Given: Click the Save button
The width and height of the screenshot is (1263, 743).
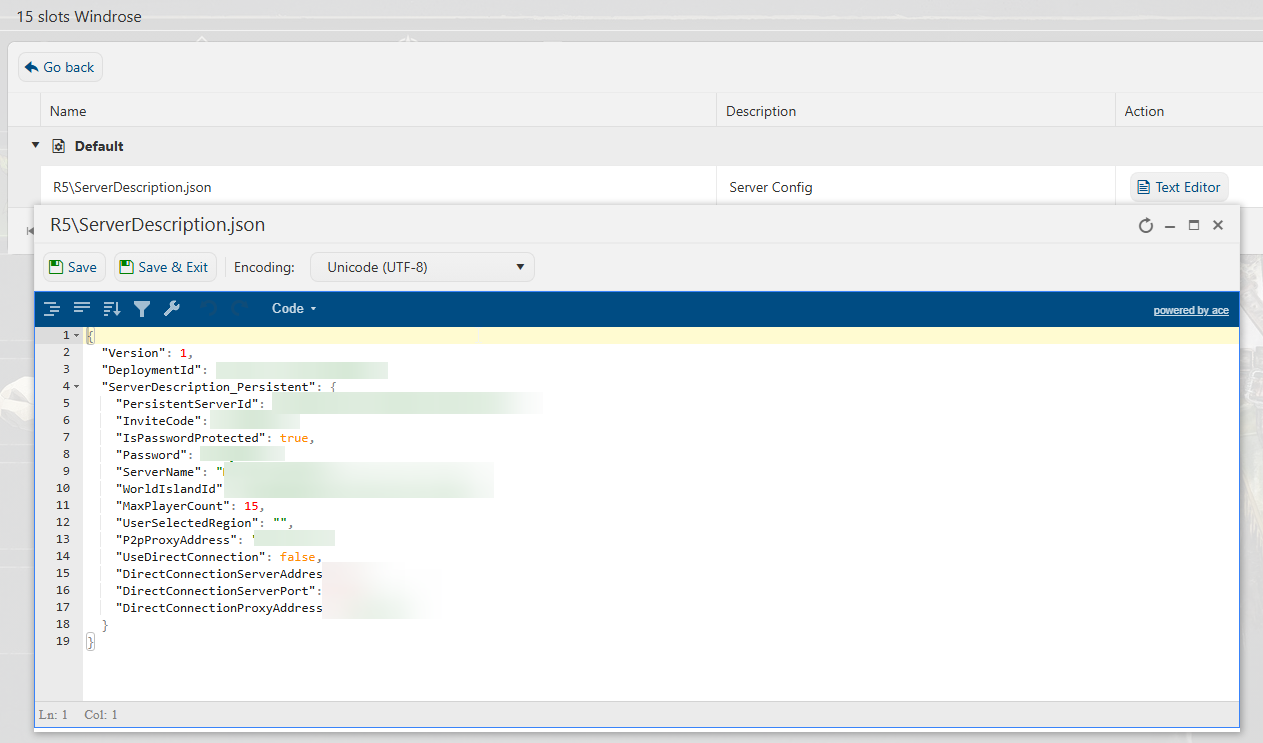Looking at the screenshot, I should pyautogui.click(x=74, y=267).
